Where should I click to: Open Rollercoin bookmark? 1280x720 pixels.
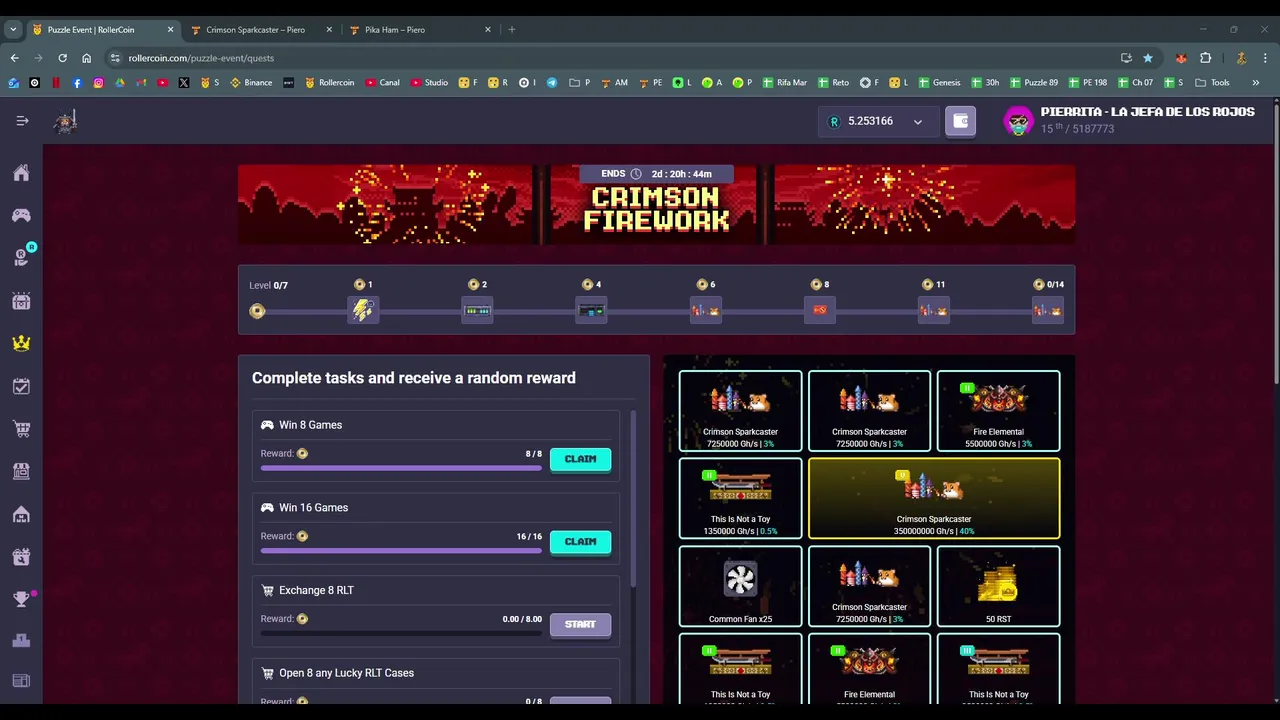point(329,82)
